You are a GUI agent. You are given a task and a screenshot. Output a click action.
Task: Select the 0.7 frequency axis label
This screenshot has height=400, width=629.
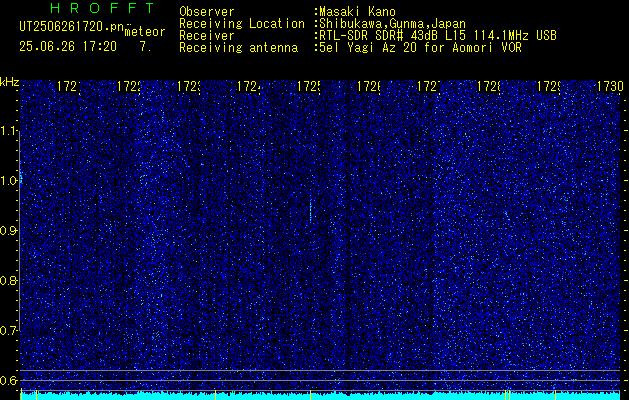coord(9,331)
